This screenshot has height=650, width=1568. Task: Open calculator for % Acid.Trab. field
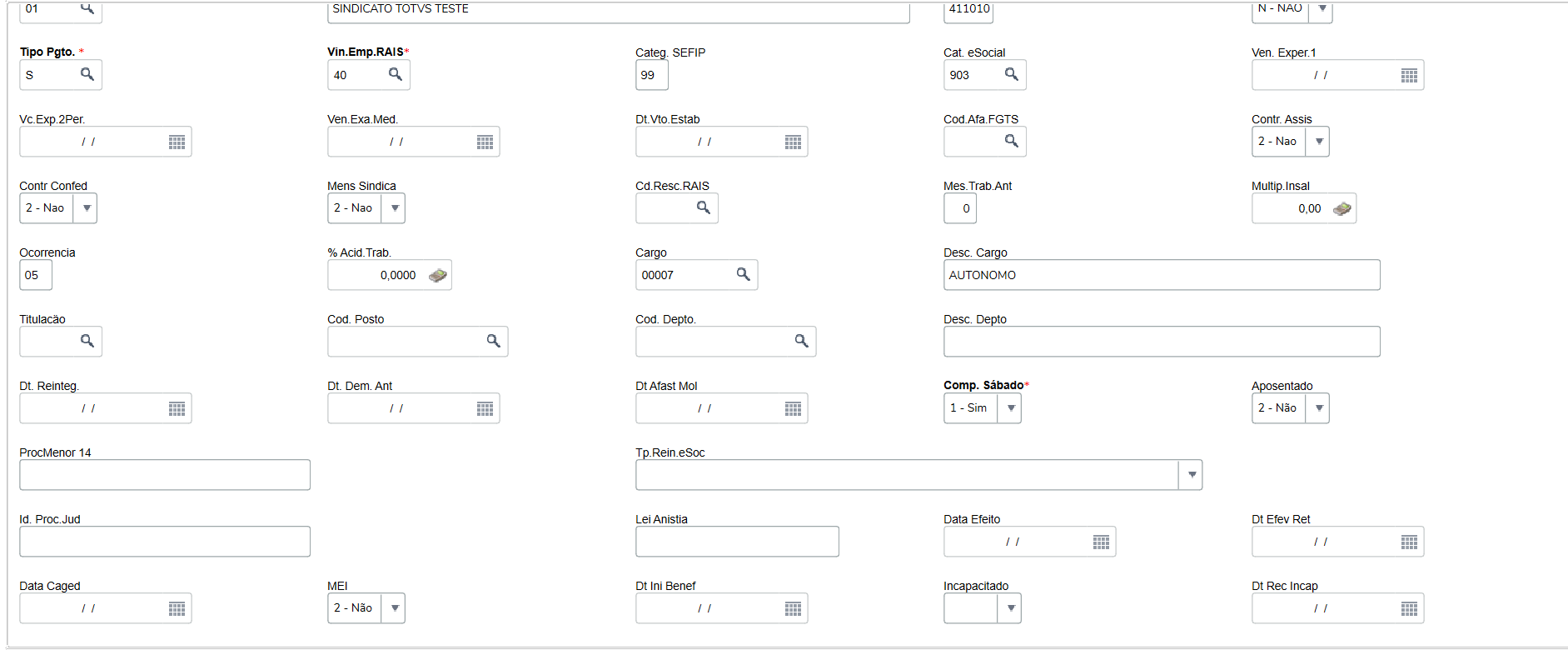[x=437, y=275]
